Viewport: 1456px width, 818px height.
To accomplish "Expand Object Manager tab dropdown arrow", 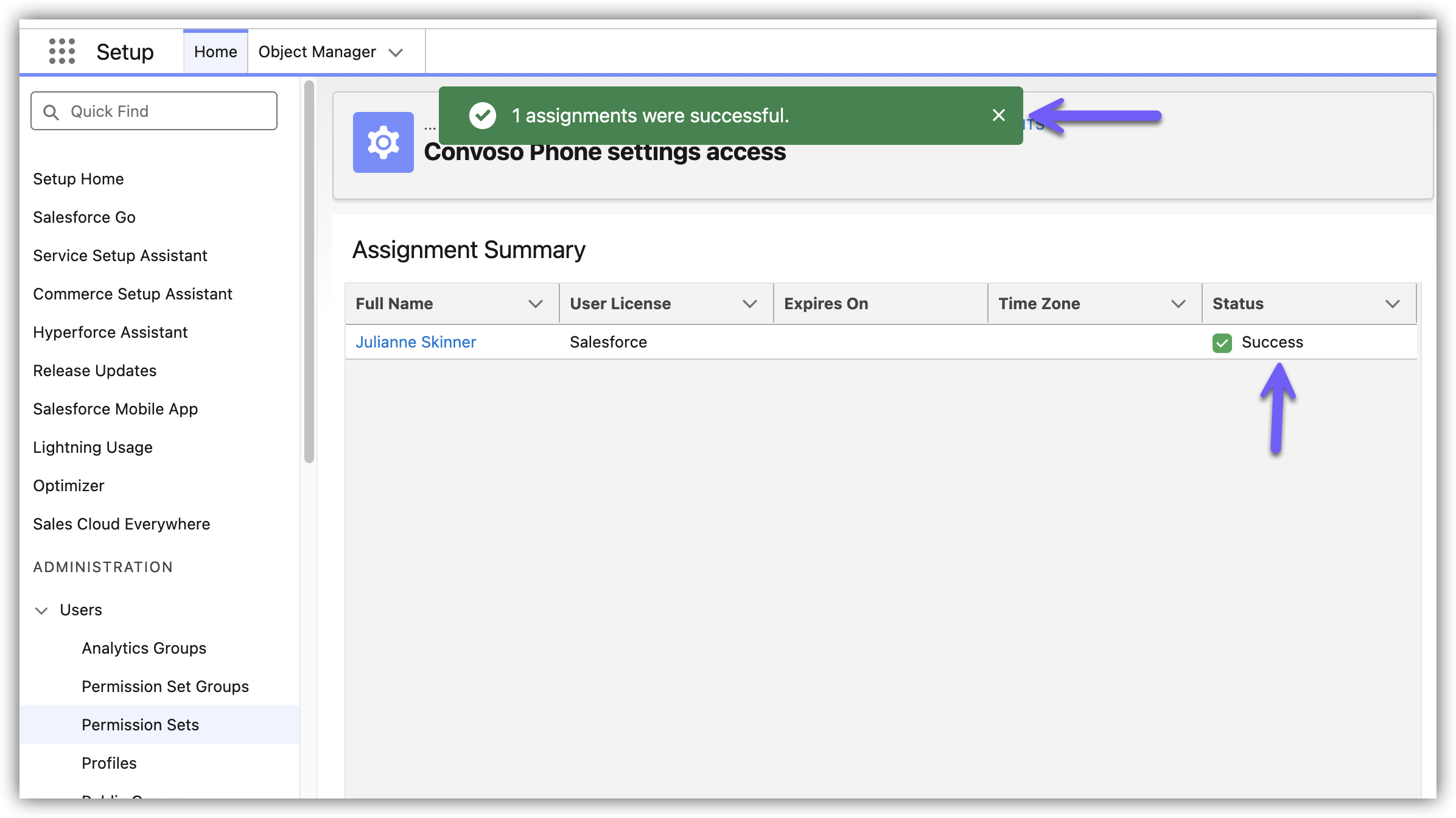I will [x=396, y=53].
